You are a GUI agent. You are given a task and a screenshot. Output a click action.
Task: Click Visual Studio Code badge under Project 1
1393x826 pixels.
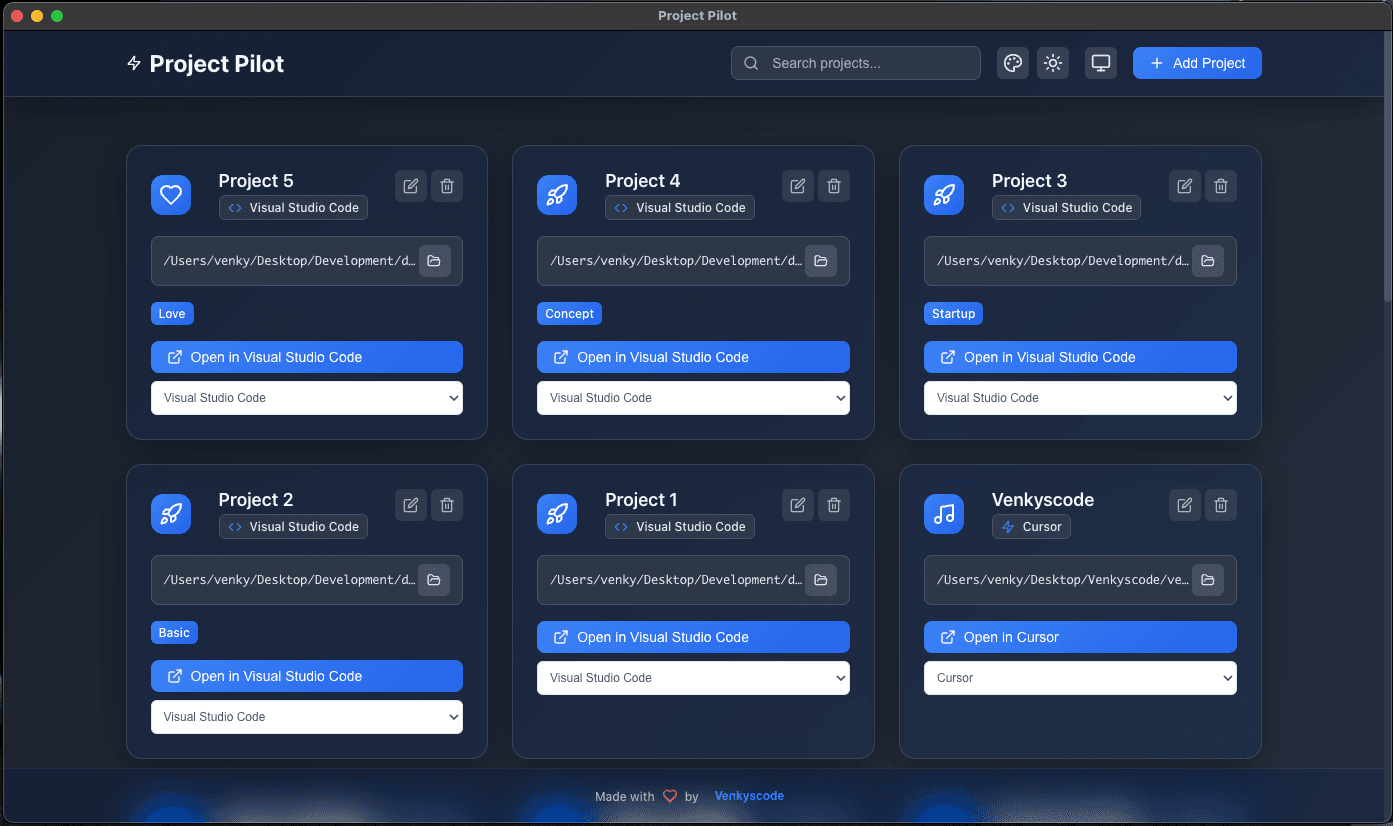coord(680,527)
